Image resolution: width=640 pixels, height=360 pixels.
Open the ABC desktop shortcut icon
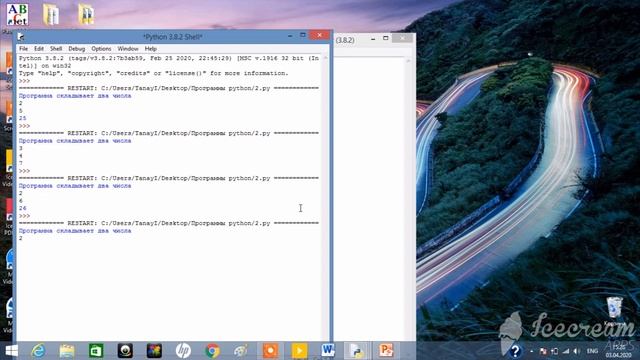(x=18, y=15)
